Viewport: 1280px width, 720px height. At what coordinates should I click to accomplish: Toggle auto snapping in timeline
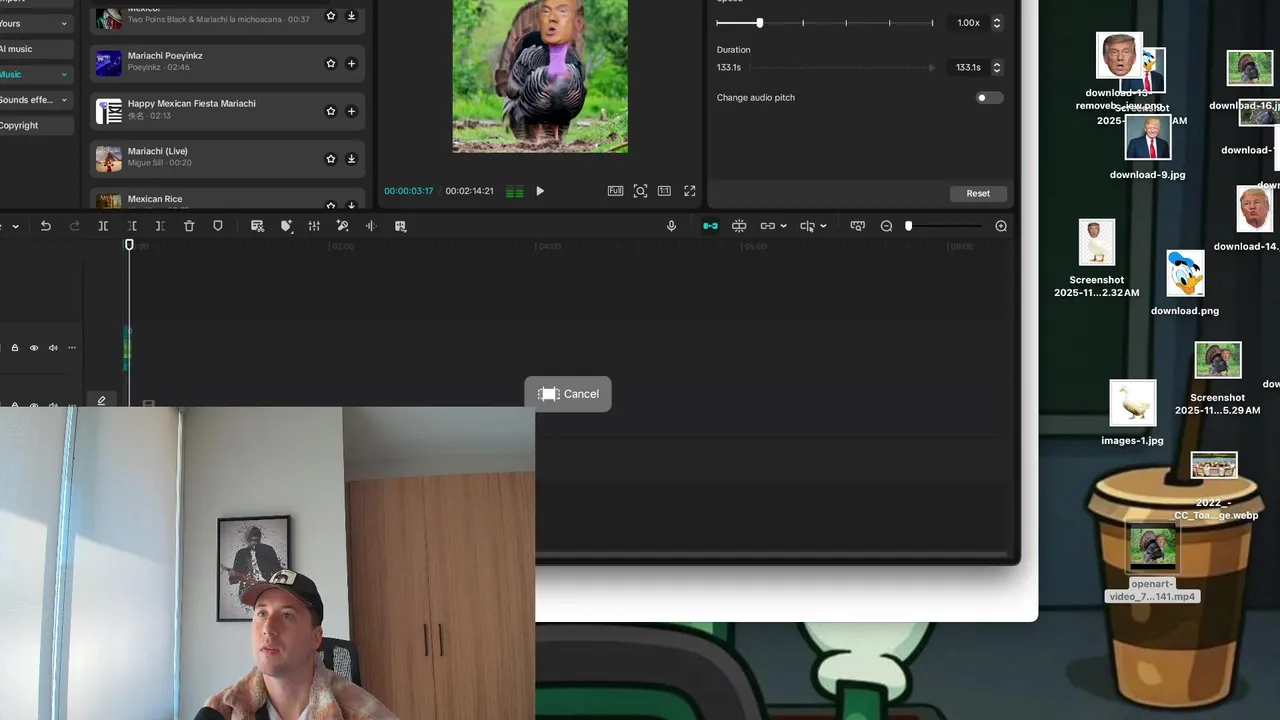[x=739, y=226]
